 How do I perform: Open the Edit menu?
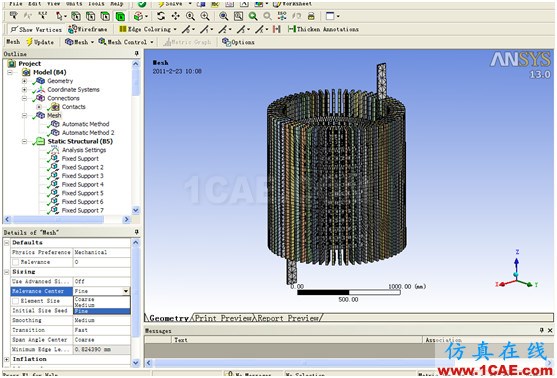pyautogui.click(x=34, y=3)
